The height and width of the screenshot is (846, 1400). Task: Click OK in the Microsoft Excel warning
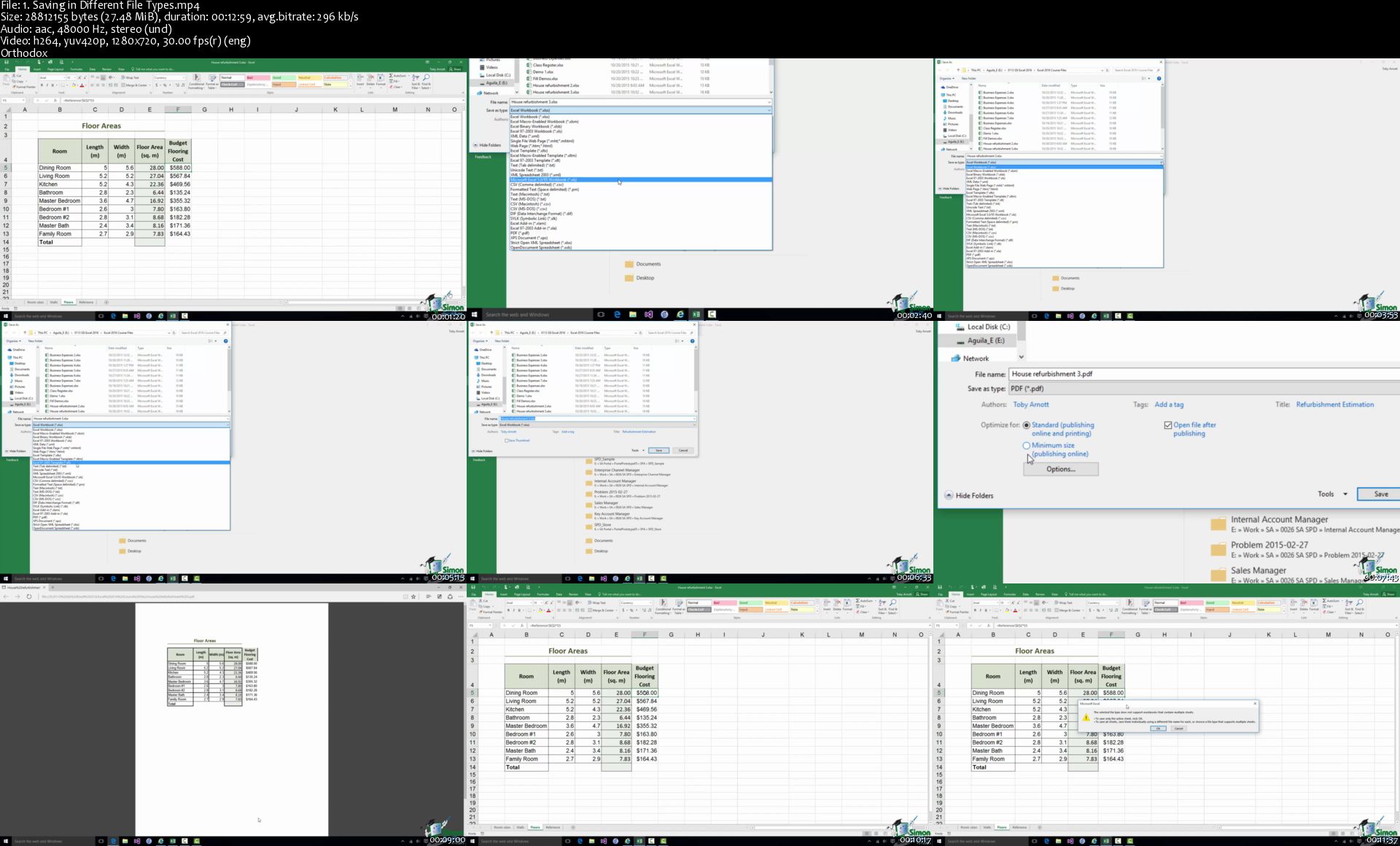1158,729
